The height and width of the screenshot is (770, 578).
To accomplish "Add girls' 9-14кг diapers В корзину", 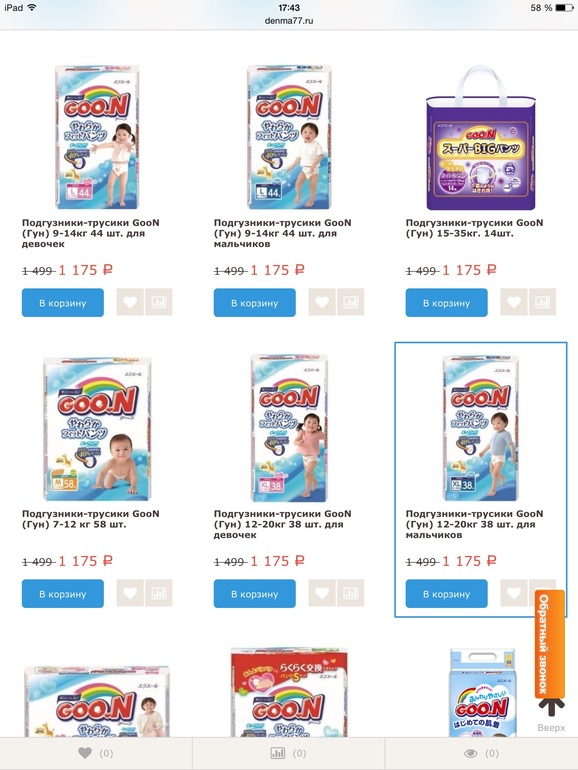I will tap(63, 302).
